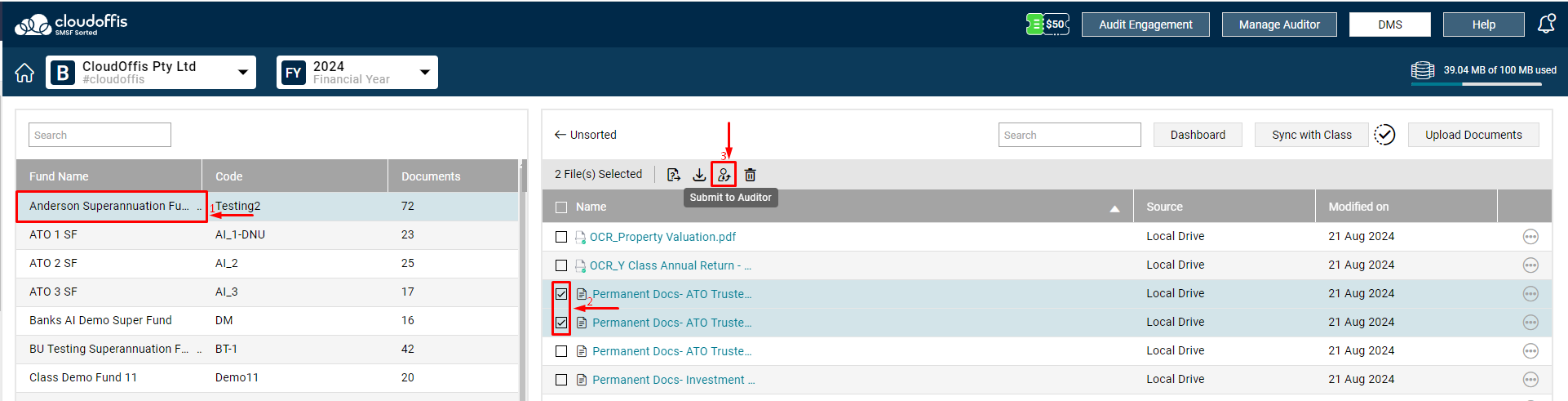
Task: Select the BU Testing Superannuation fund
Action: 267,349
